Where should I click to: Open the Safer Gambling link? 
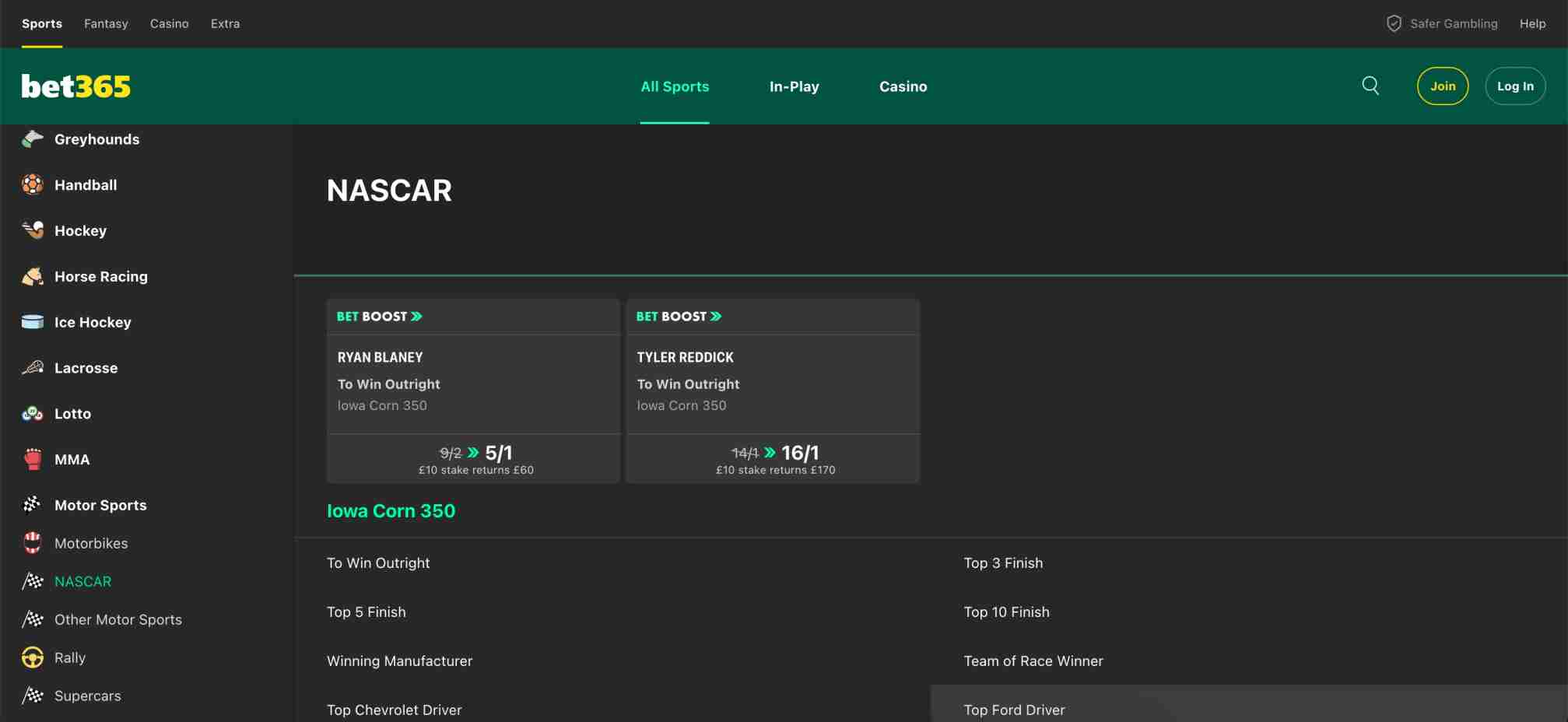point(1454,23)
